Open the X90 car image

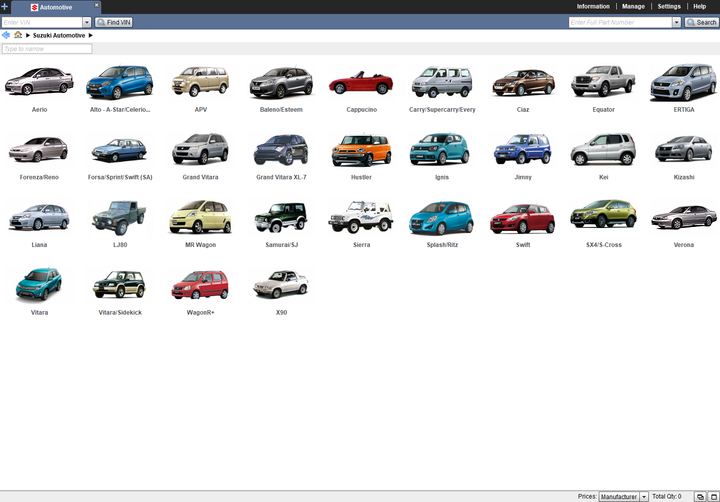[x=281, y=284]
